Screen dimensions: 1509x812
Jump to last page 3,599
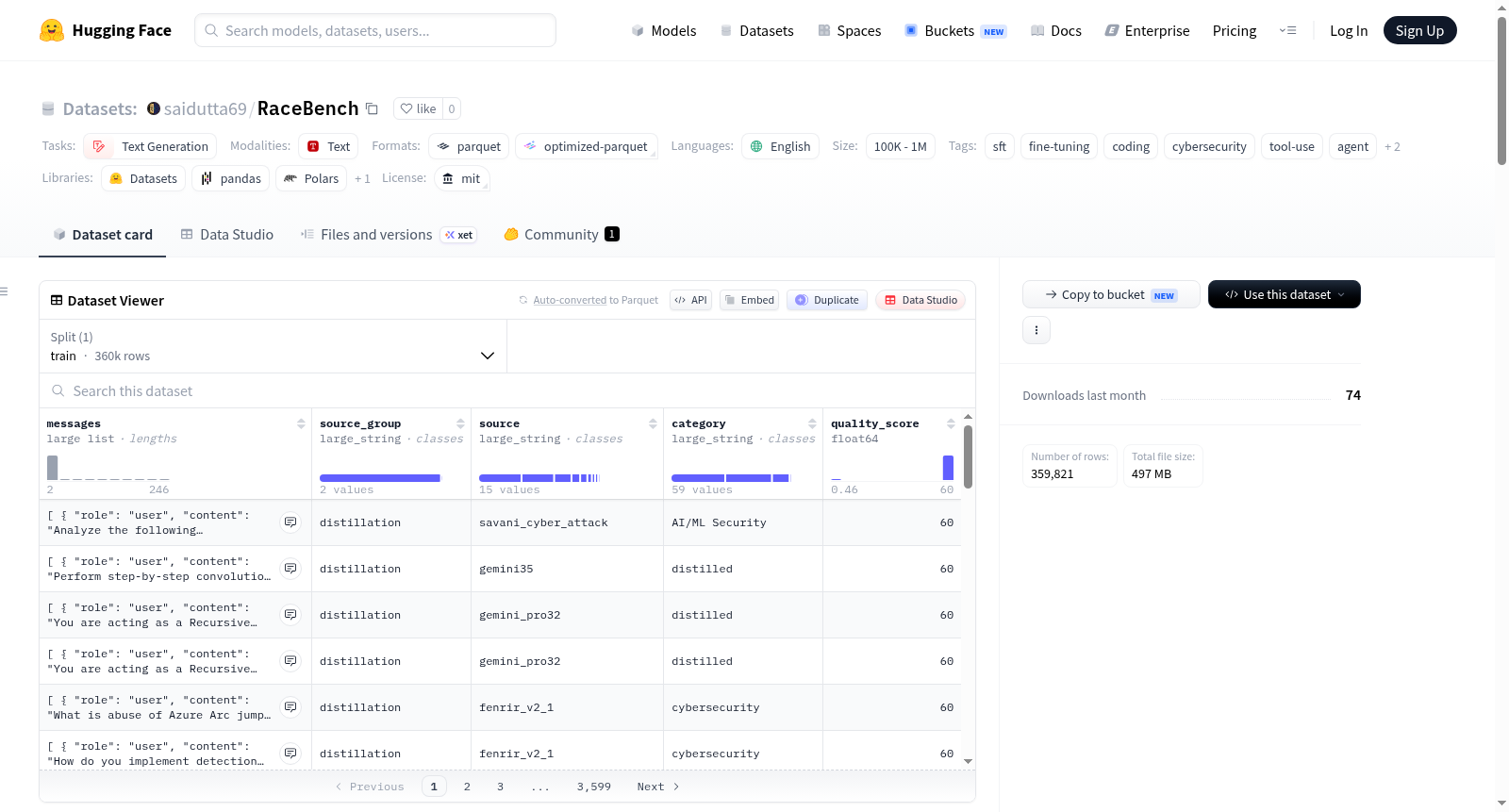pos(594,787)
